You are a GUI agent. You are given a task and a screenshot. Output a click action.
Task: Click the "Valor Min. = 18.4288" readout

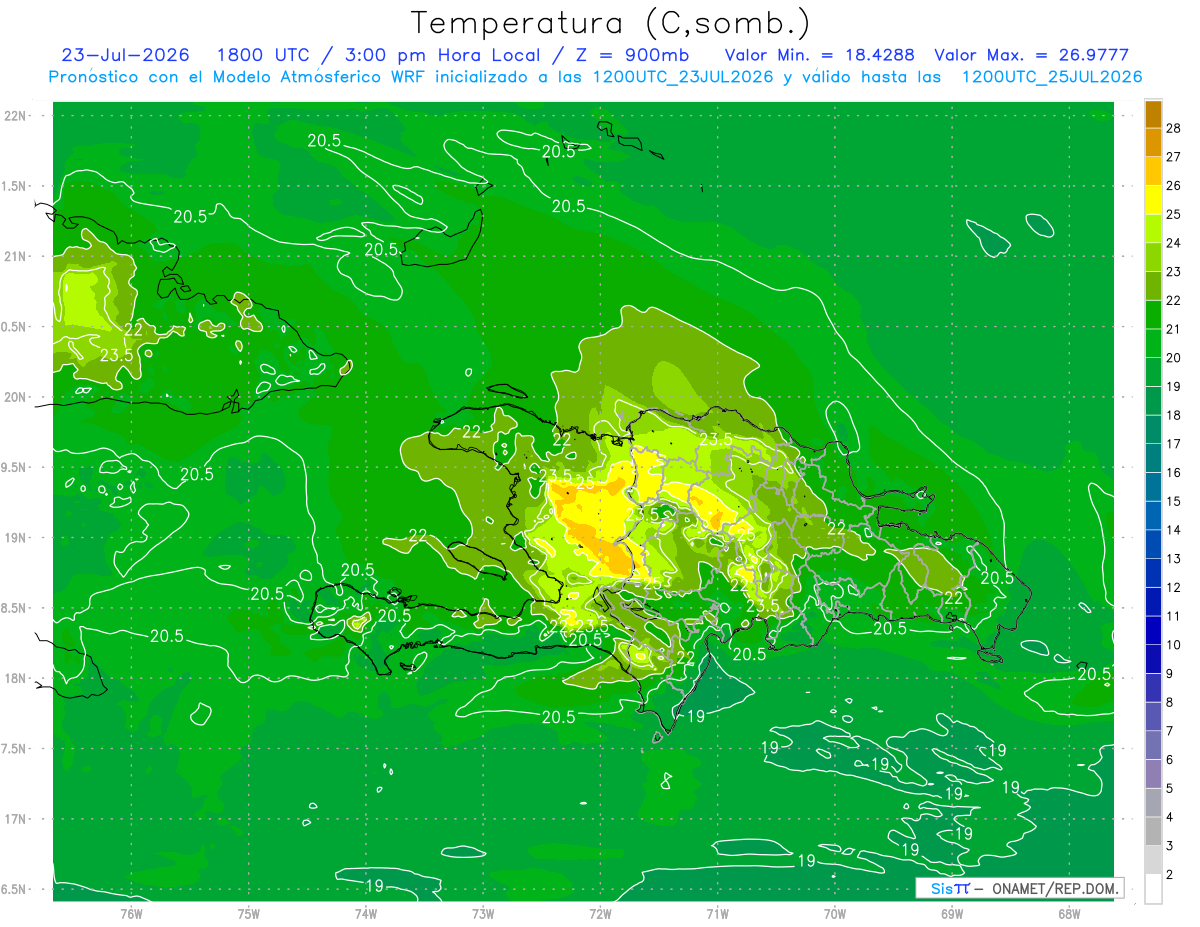pyautogui.click(x=819, y=55)
